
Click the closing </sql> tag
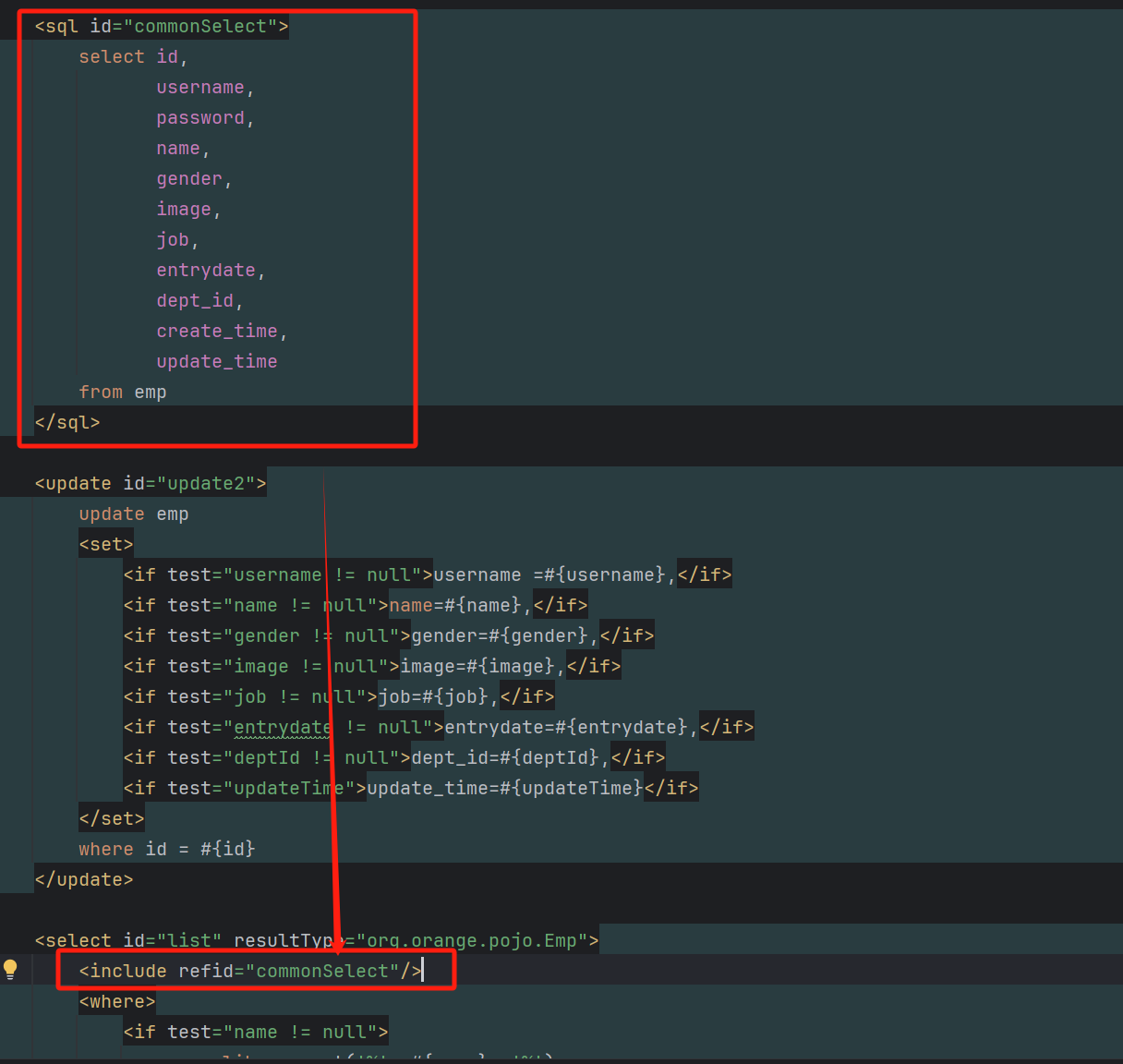click(x=67, y=422)
